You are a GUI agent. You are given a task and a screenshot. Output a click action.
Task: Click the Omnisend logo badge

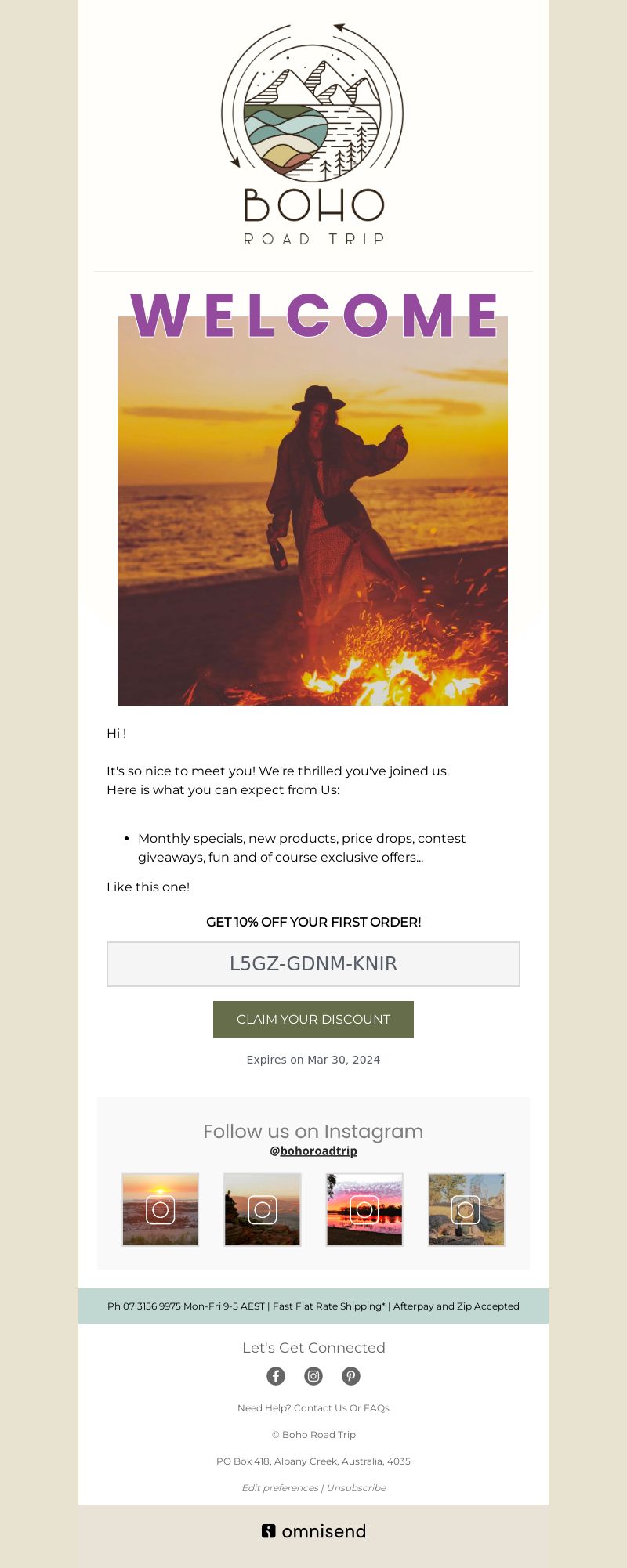[313, 1531]
